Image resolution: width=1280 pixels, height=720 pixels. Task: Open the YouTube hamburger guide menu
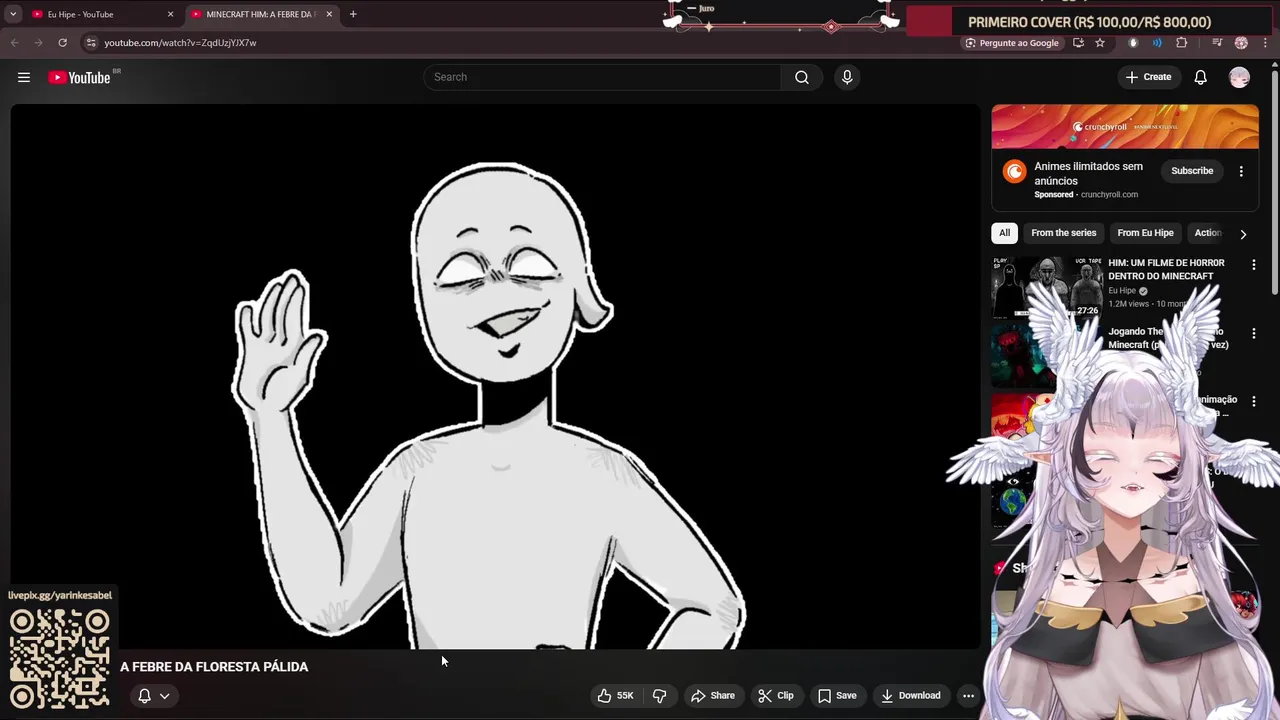pos(24,77)
